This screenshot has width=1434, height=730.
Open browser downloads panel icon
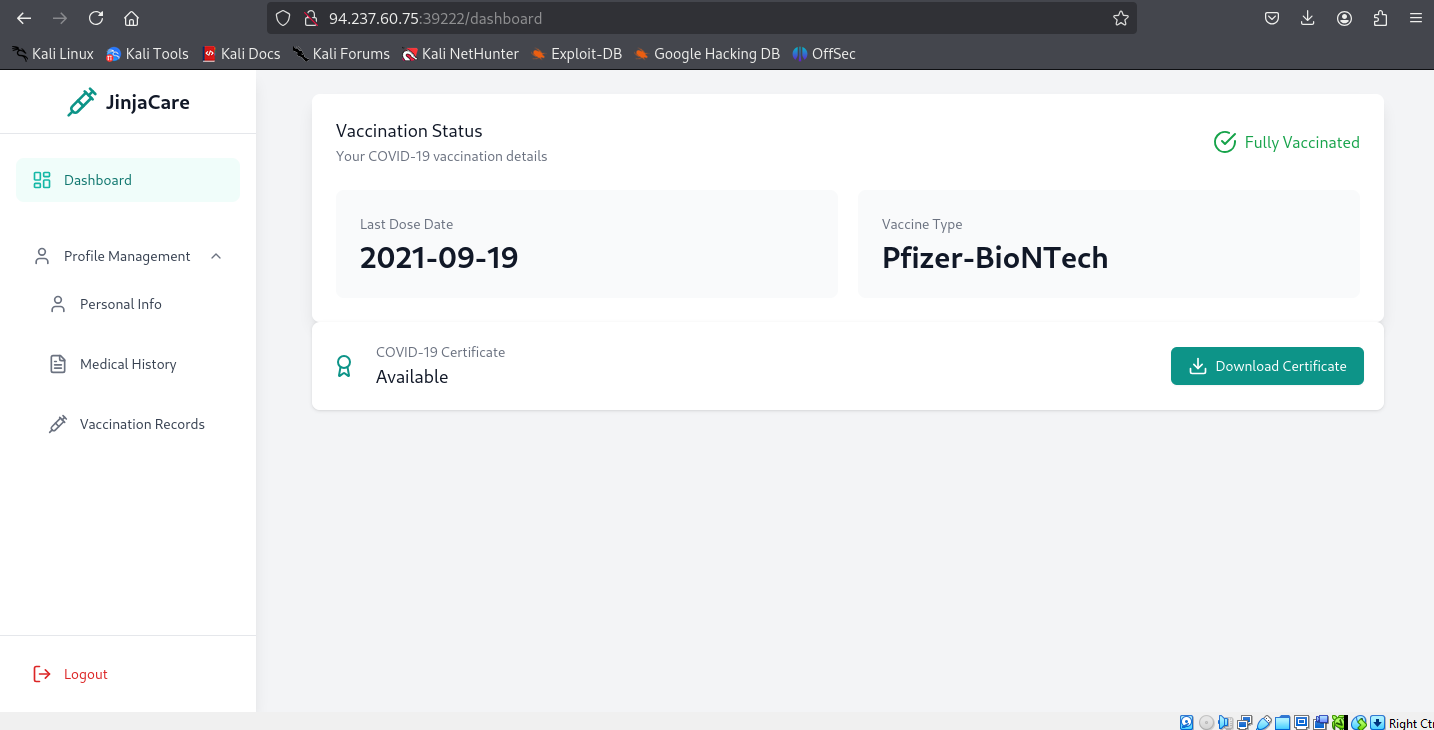pyautogui.click(x=1308, y=18)
